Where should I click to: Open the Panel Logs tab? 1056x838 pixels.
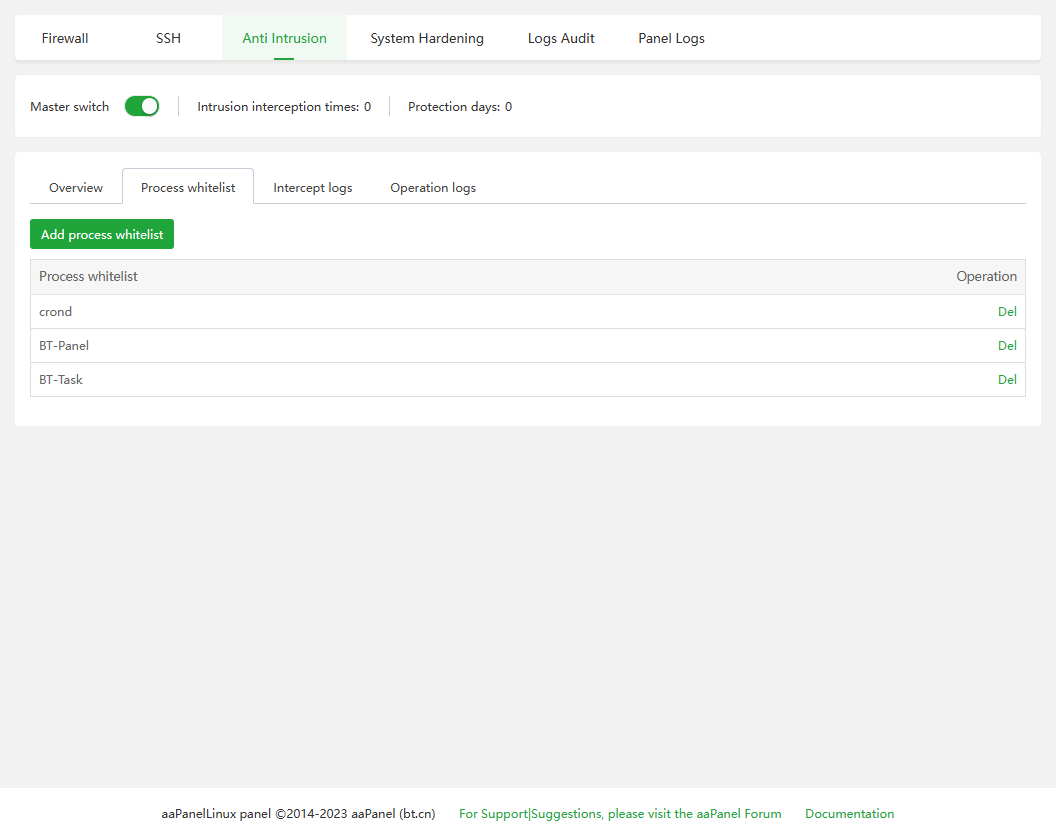coord(671,38)
